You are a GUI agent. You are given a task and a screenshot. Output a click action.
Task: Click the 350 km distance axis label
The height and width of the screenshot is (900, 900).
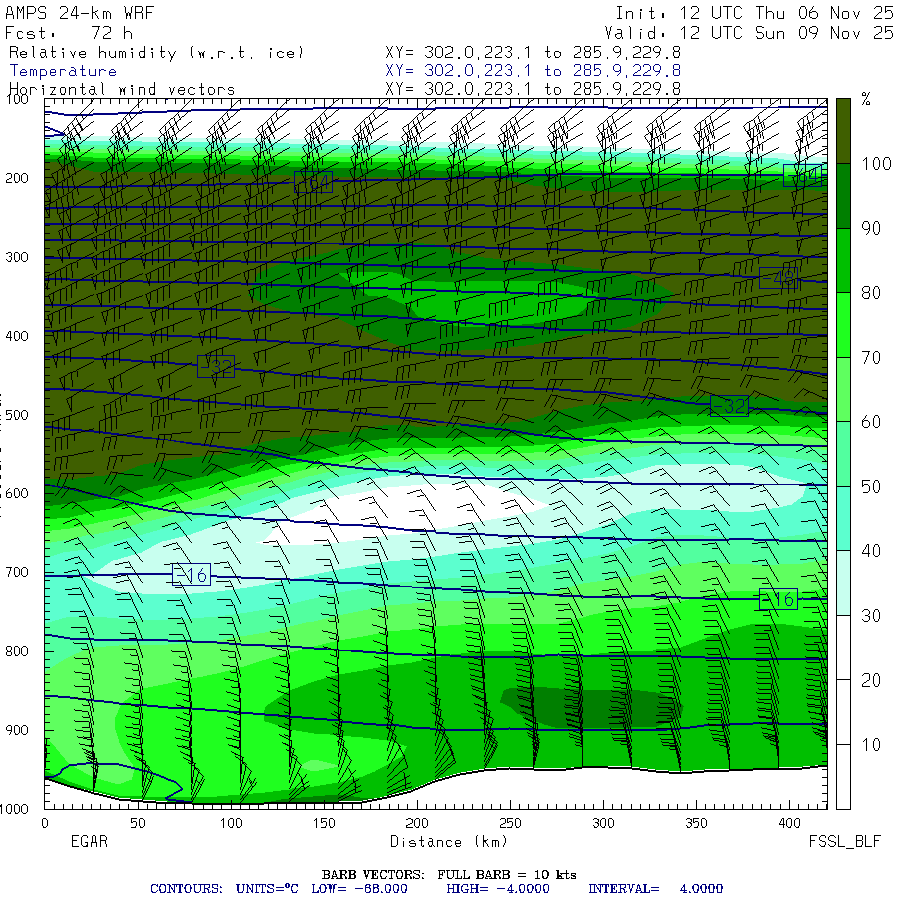pyautogui.click(x=696, y=823)
